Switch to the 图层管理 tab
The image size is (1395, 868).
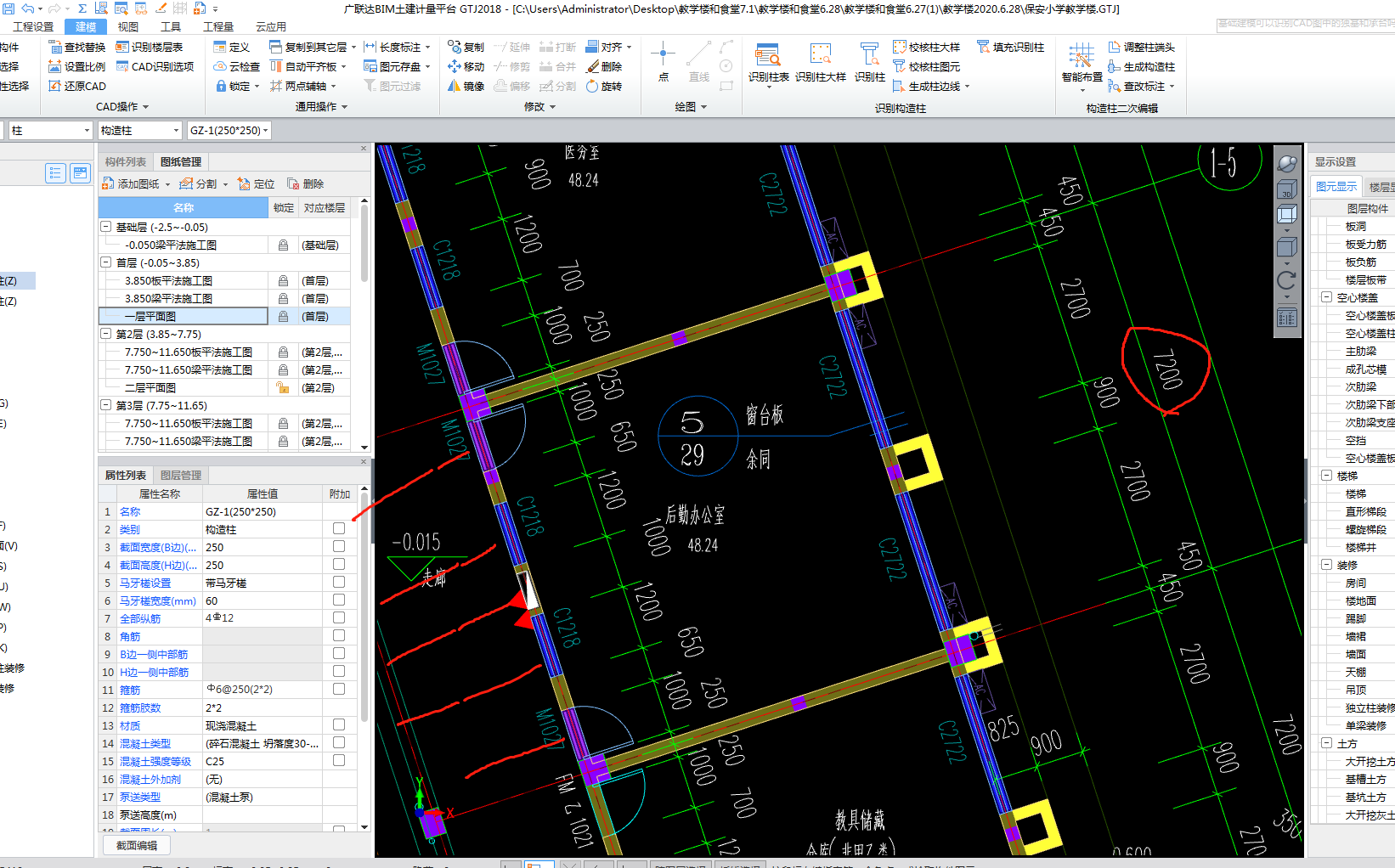181,476
